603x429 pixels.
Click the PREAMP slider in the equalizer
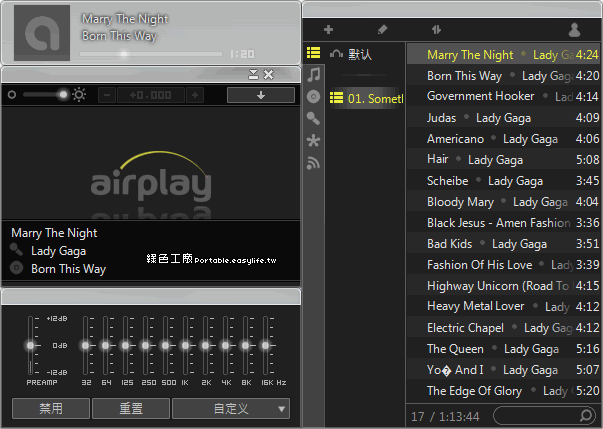click(30, 346)
